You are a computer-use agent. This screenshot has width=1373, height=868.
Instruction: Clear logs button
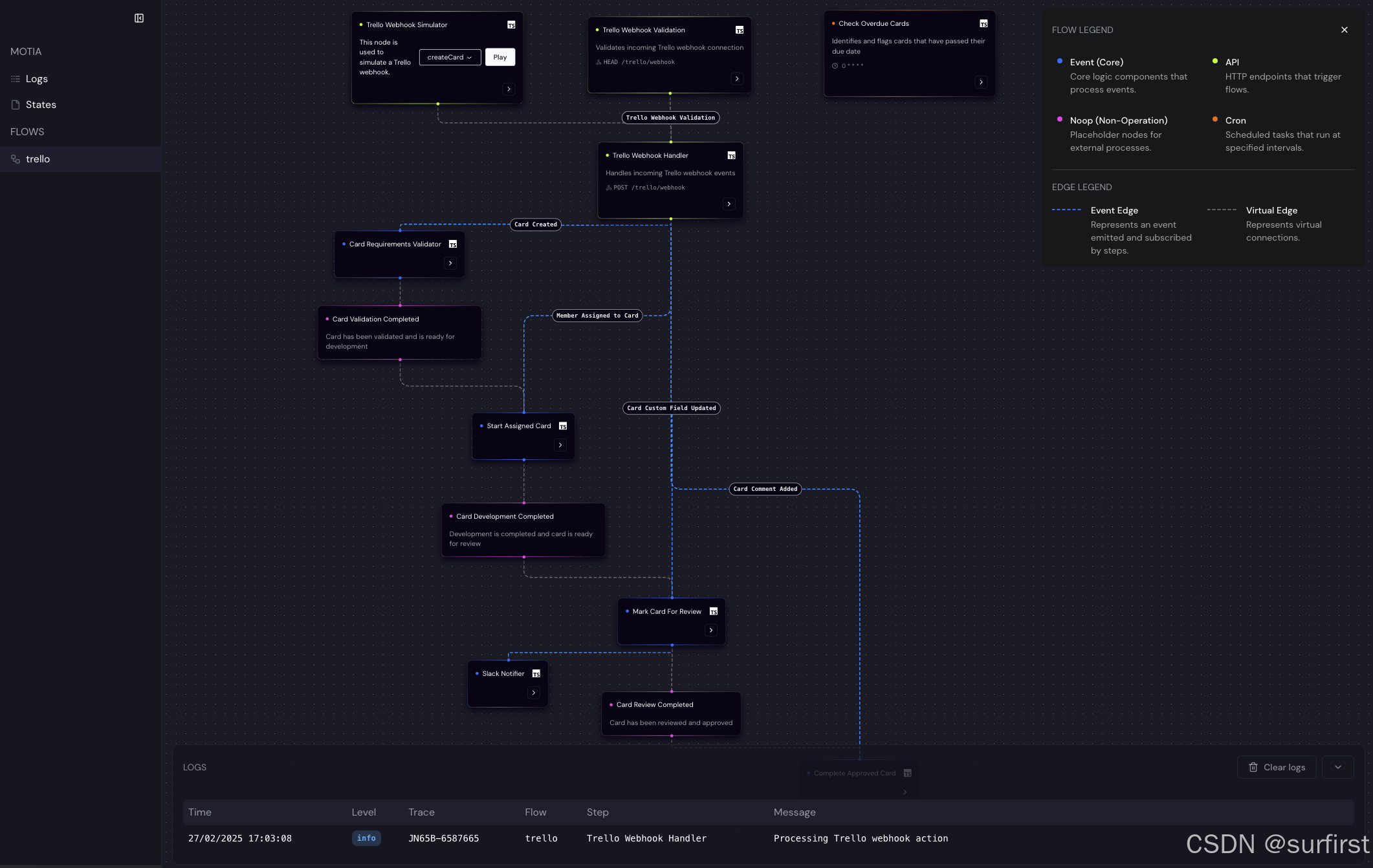pyautogui.click(x=1277, y=767)
